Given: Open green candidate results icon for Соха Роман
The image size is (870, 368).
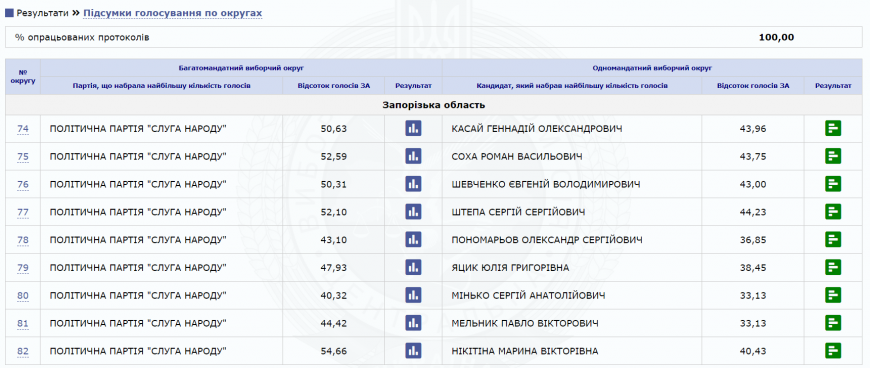Looking at the screenshot, I should click(x=832, y=156).
